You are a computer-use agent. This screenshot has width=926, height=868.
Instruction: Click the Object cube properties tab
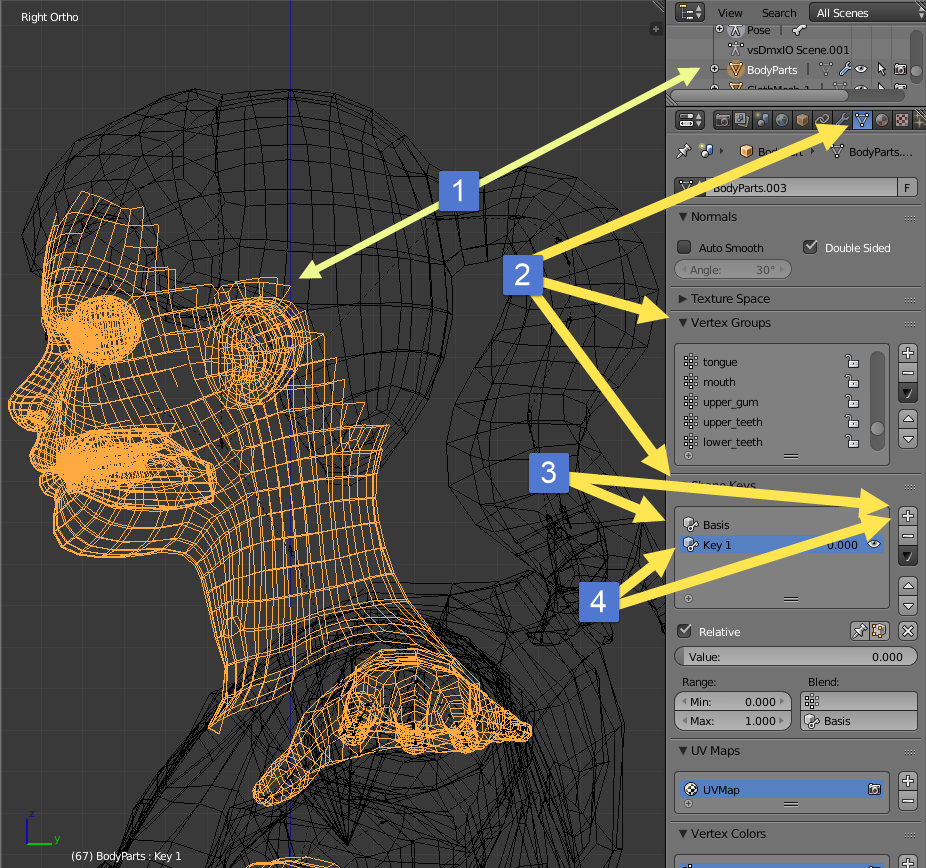point(802,121)
